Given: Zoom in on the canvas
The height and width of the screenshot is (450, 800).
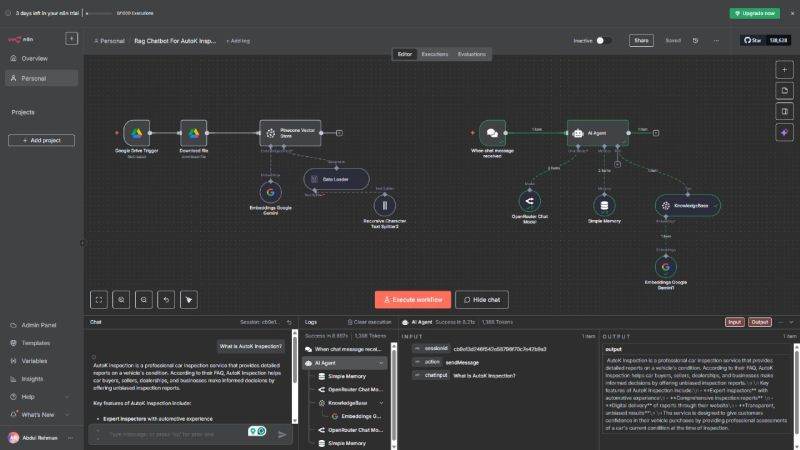Looking at the screenshot, I should [121, 300].
